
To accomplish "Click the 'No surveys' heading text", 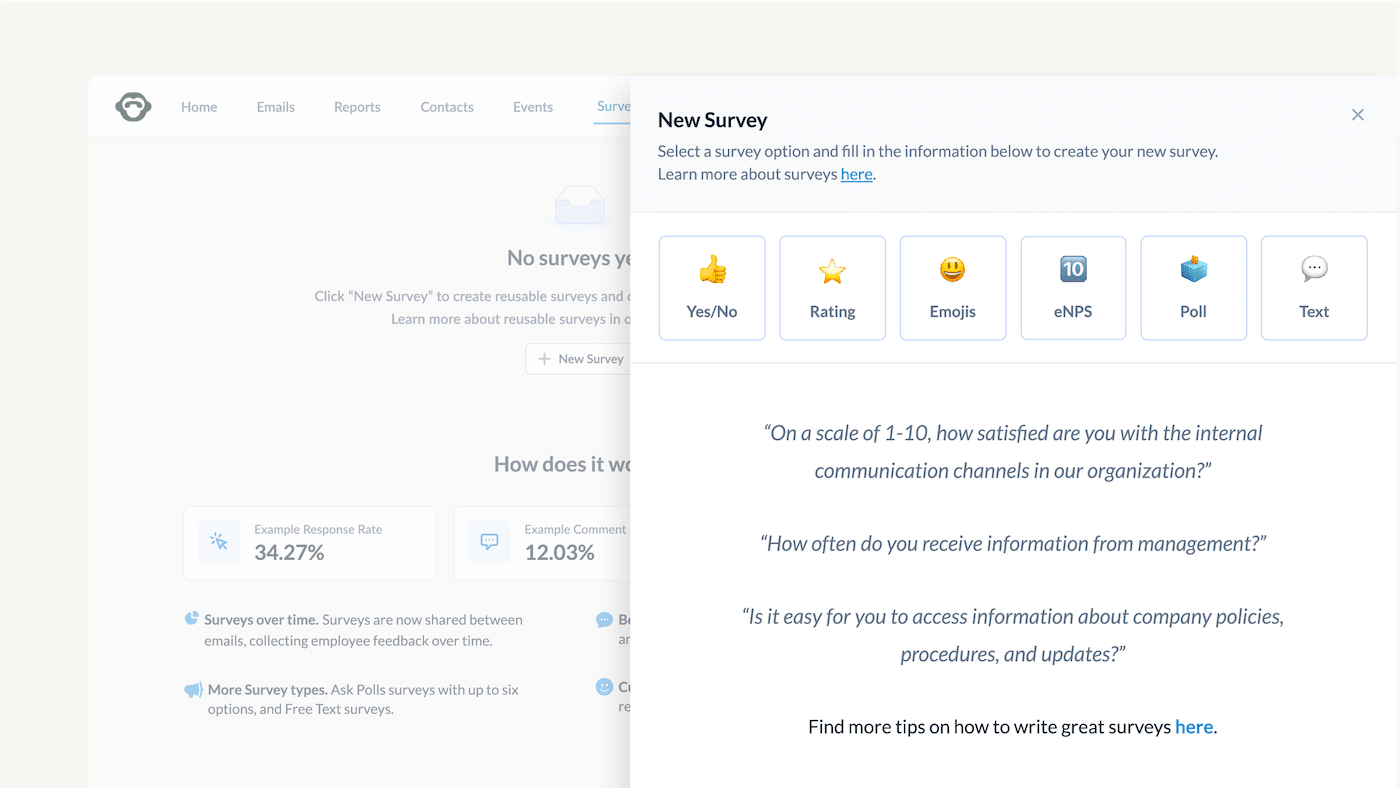I will pyautogui.click(x=569, y=258).
